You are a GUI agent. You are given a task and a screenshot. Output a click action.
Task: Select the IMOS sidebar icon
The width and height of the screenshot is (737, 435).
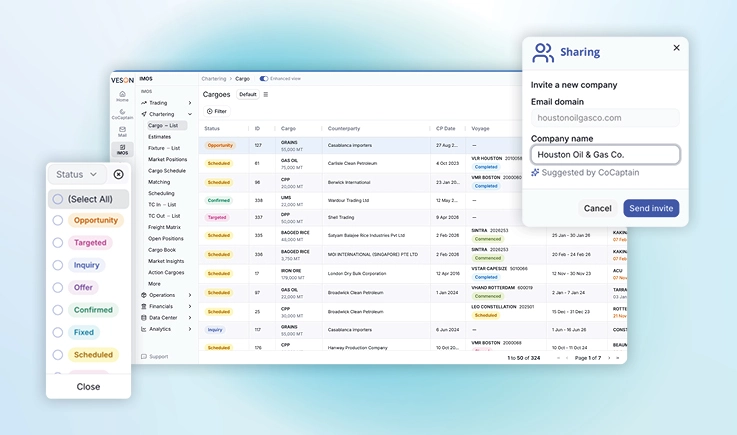122,150
